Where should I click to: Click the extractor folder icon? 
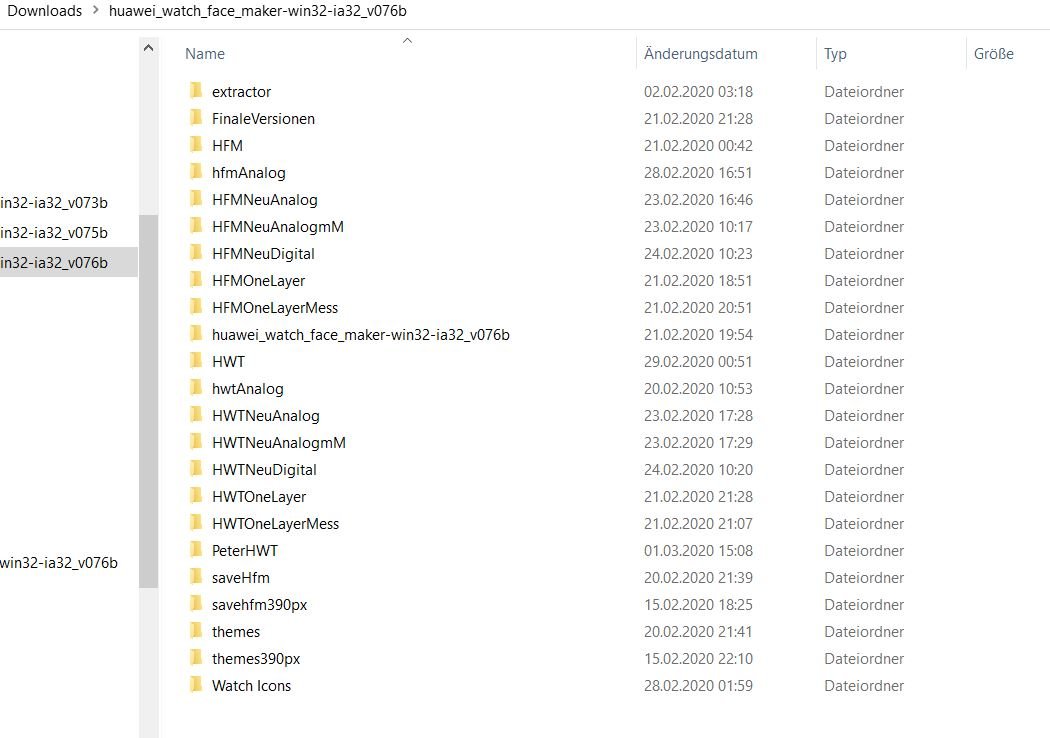196,90
